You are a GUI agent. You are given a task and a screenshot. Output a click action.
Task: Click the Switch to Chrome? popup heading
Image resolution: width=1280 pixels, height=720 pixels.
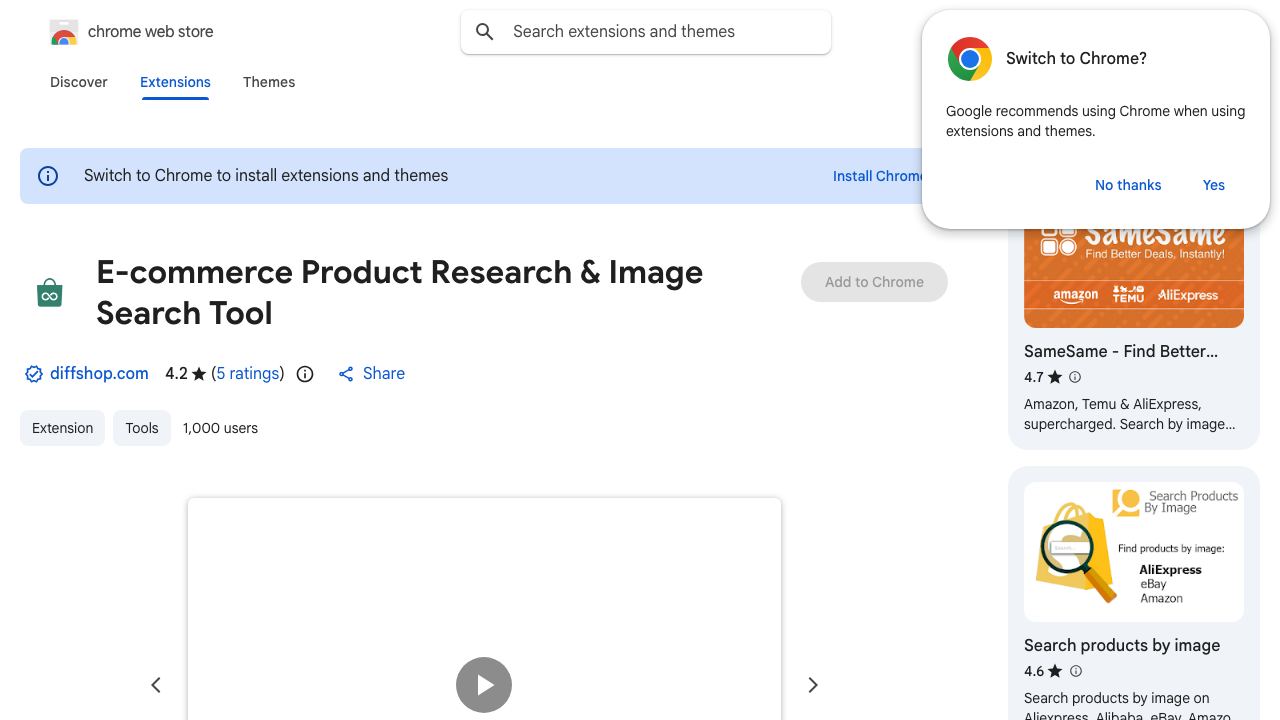click(x=1076, y=59)
